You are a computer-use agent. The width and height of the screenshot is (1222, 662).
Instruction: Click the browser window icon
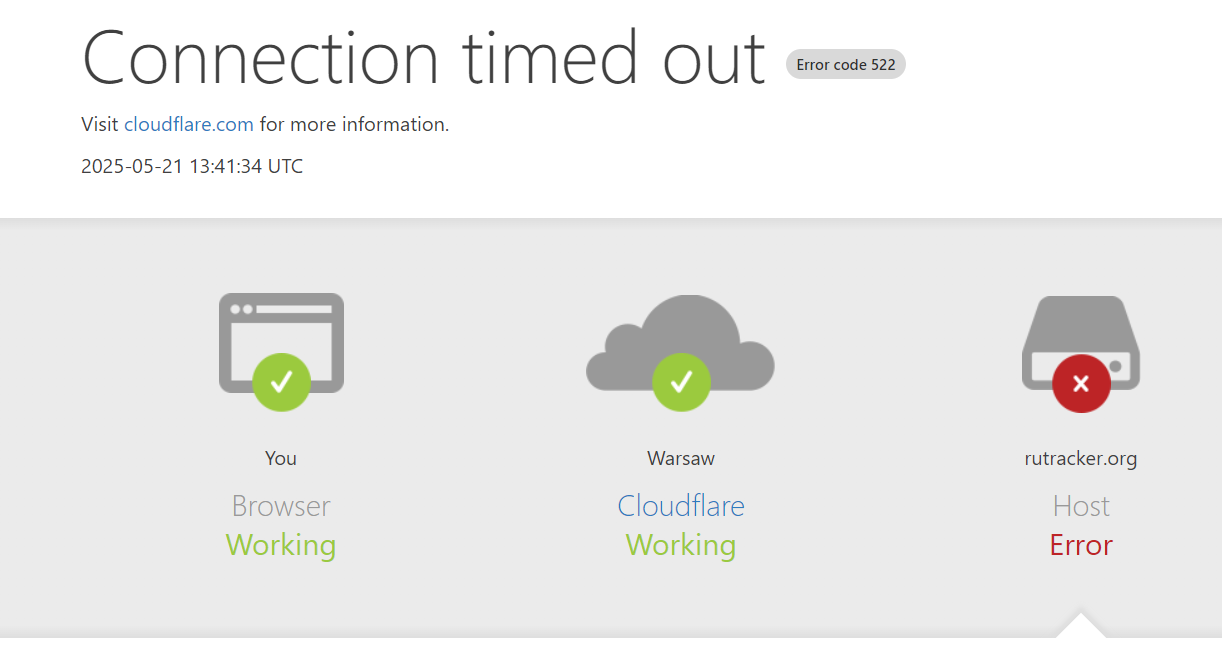coord(281,342)
